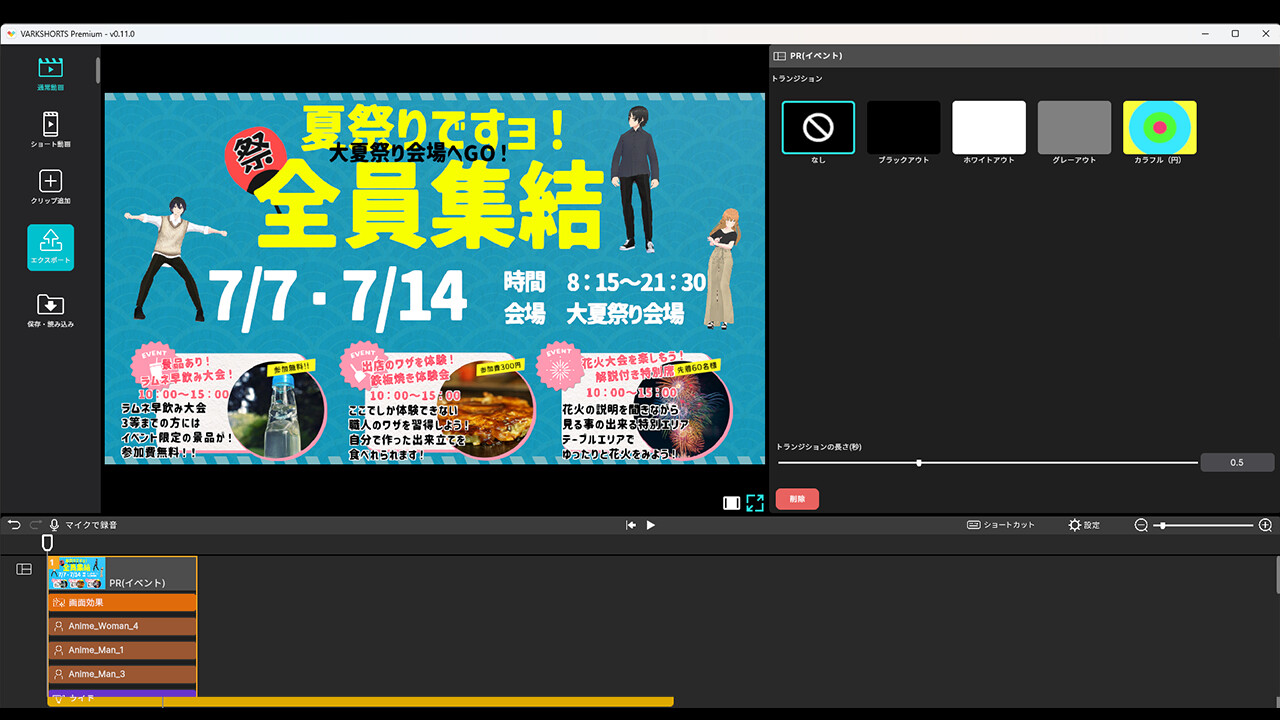Toggle the letterbox preview display icon
The width and height of the screenshot is (1280, 720).
(731, 503)
